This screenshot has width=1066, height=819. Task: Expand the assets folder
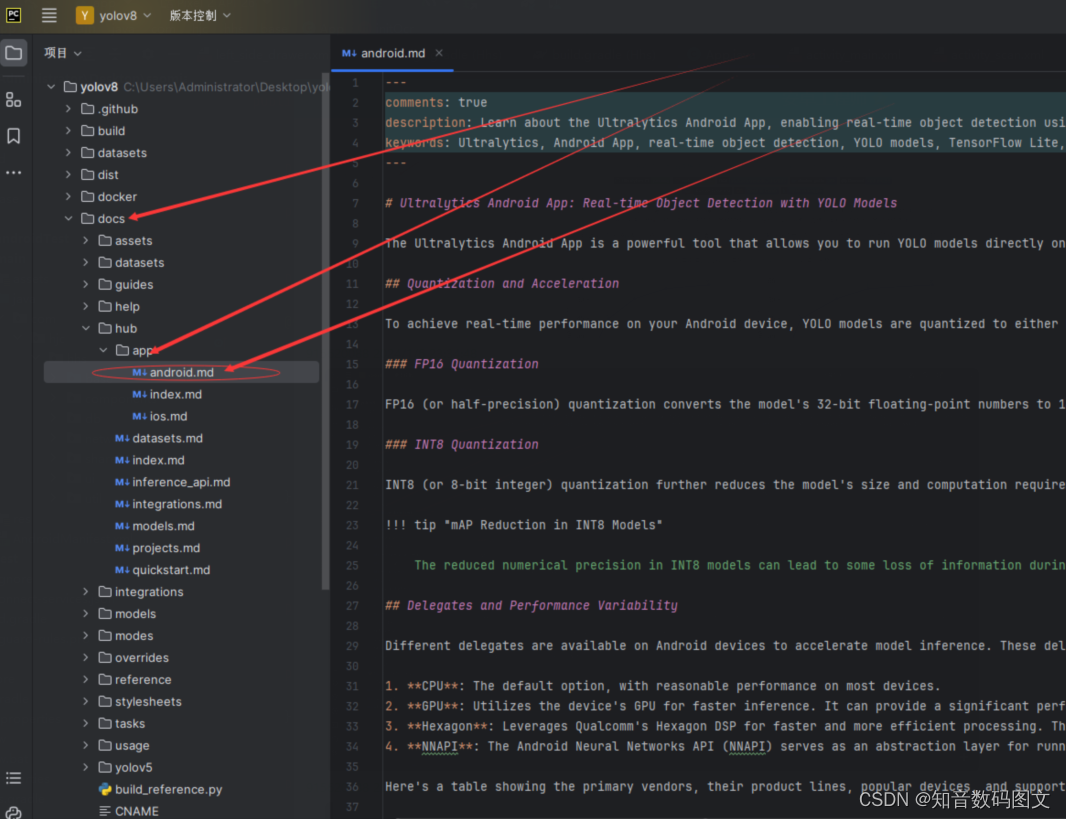tap(86, 241)
